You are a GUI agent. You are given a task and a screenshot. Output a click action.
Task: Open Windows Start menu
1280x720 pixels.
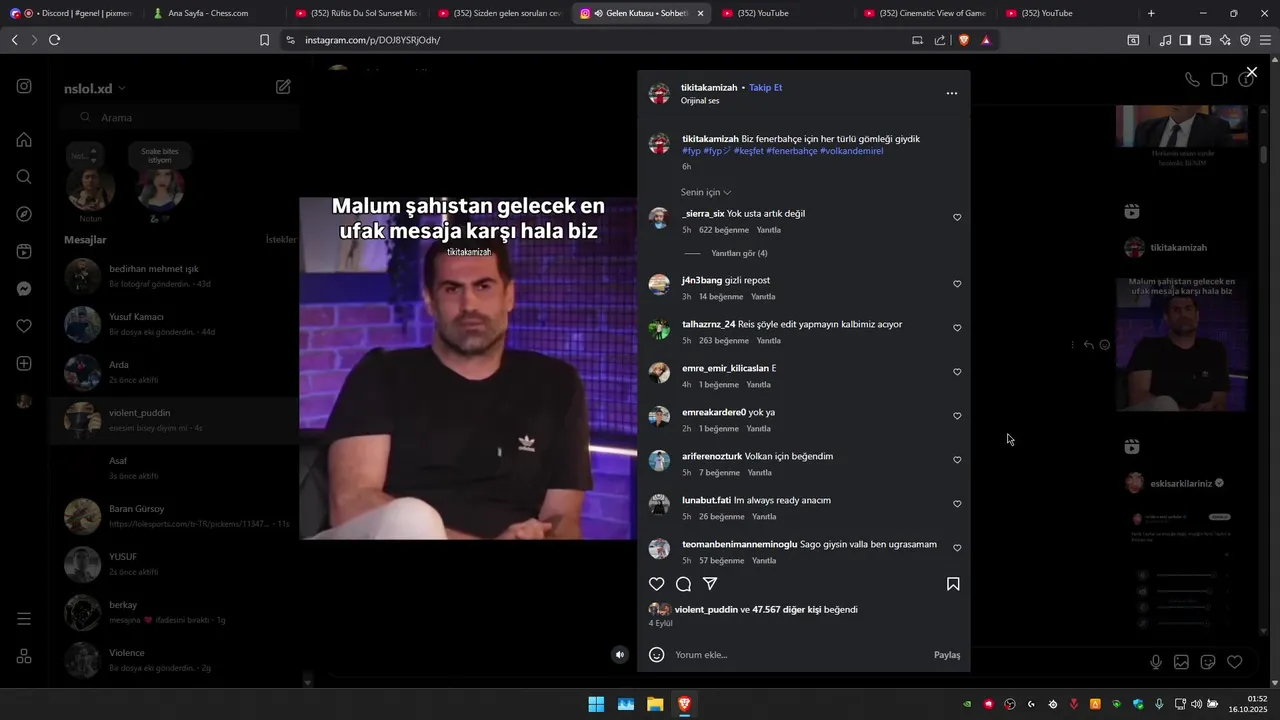click(x=596, y=704)
